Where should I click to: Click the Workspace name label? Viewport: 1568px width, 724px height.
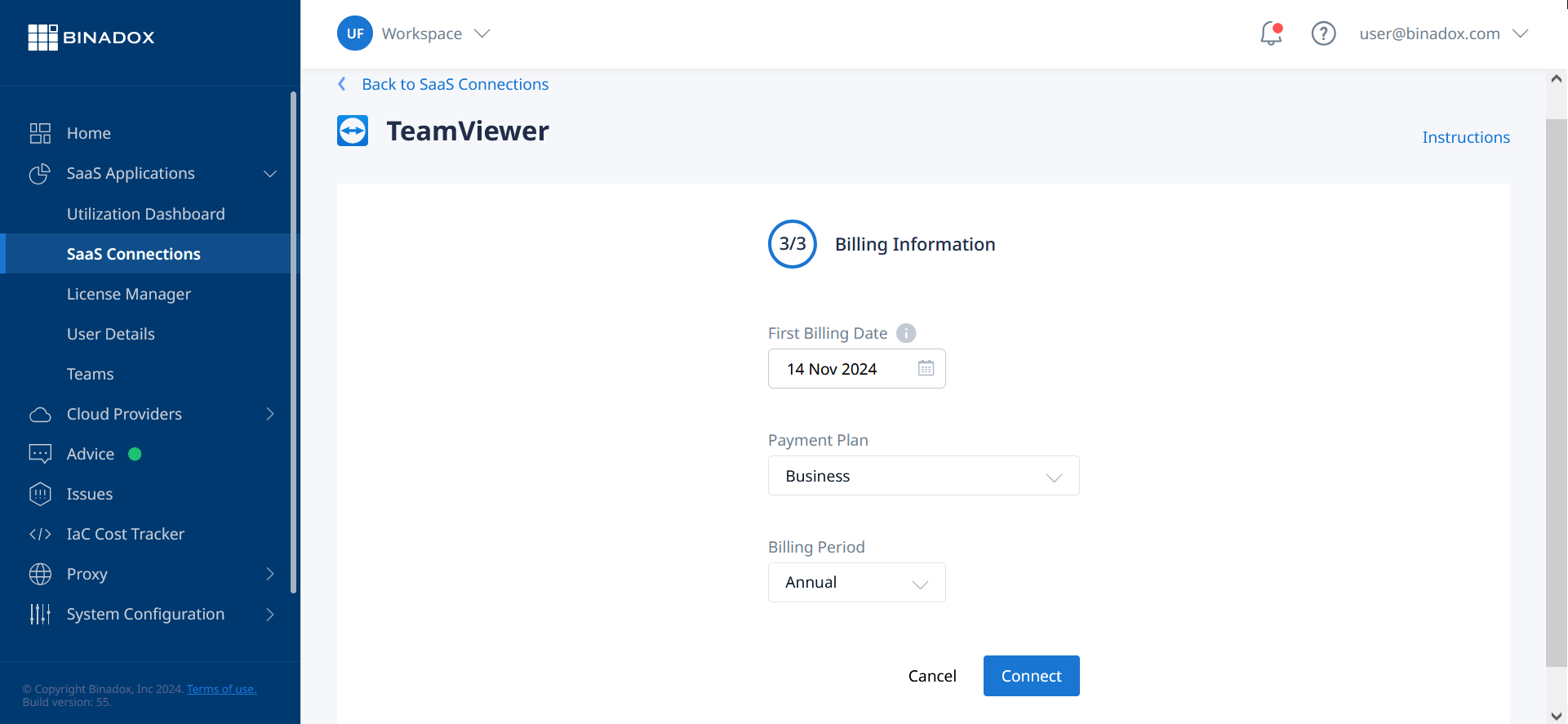(x=421, y=33)
